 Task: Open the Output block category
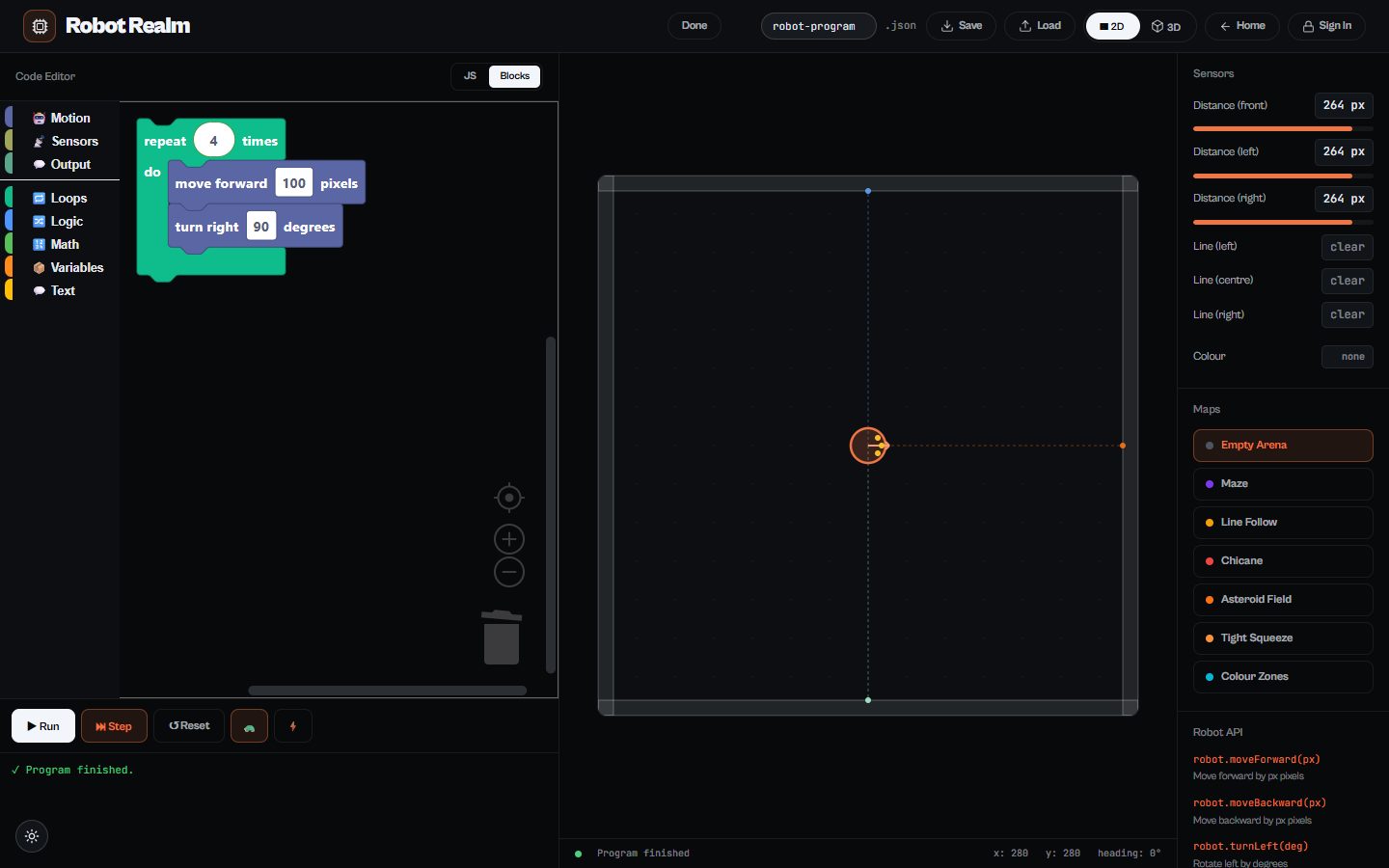[61, 164]
